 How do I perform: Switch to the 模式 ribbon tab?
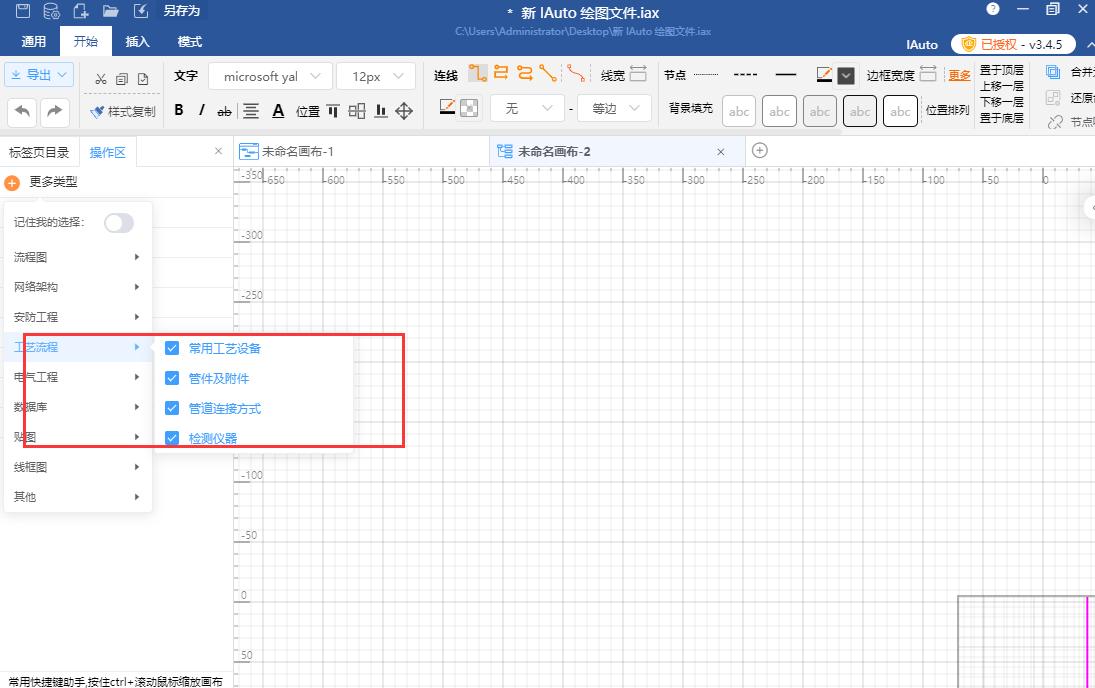tap(190, 42)
